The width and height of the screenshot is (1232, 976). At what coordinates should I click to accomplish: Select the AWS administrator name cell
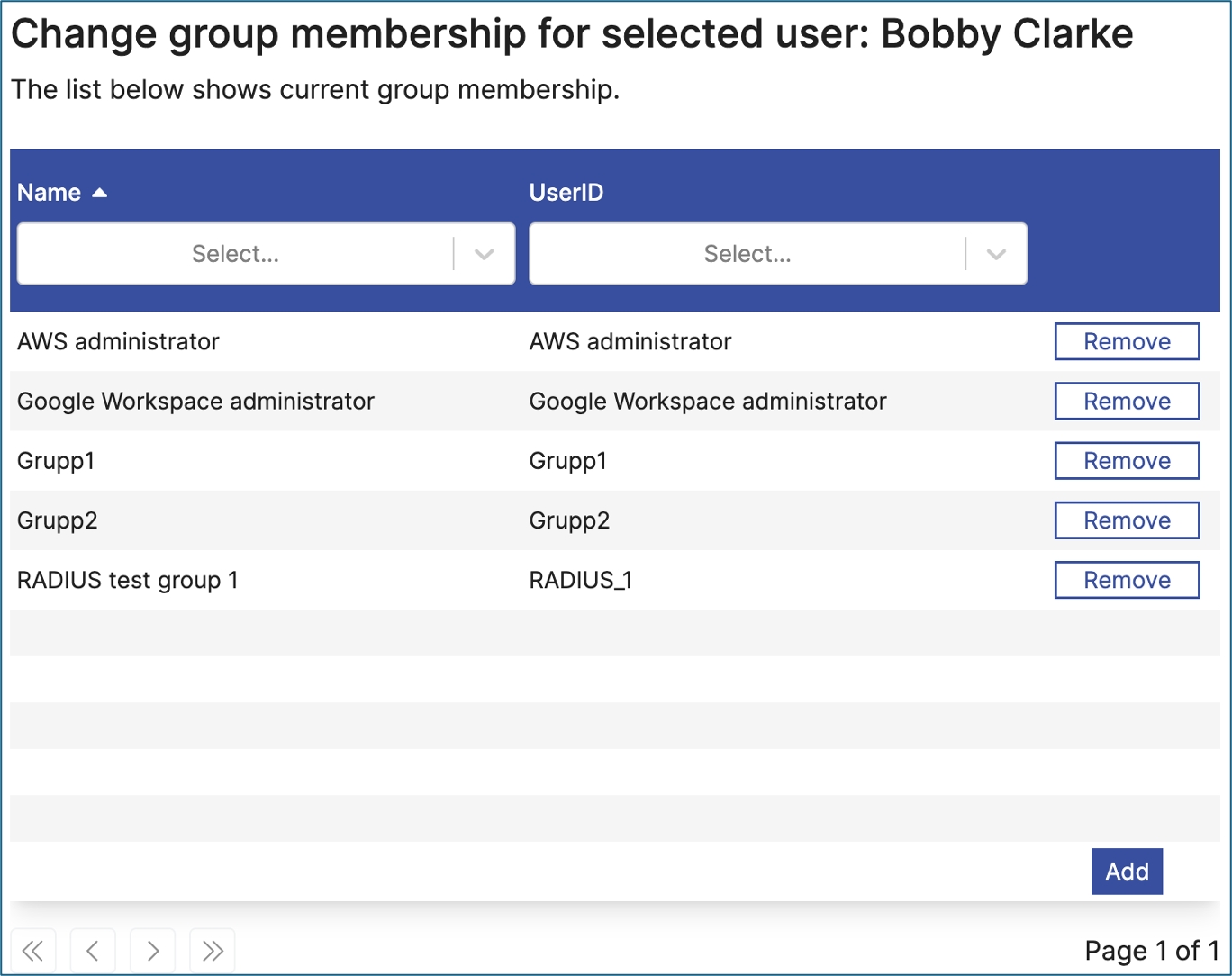point(118,342)
